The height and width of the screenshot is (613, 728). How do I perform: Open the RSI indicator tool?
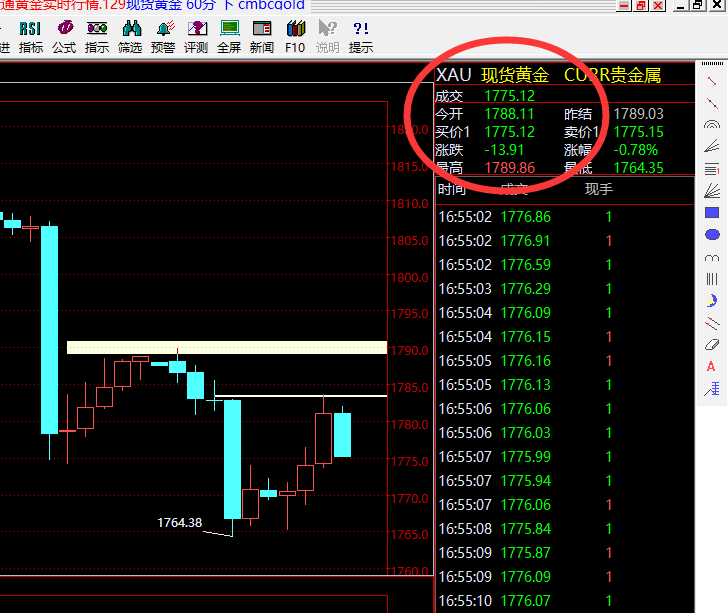(31, 36)
